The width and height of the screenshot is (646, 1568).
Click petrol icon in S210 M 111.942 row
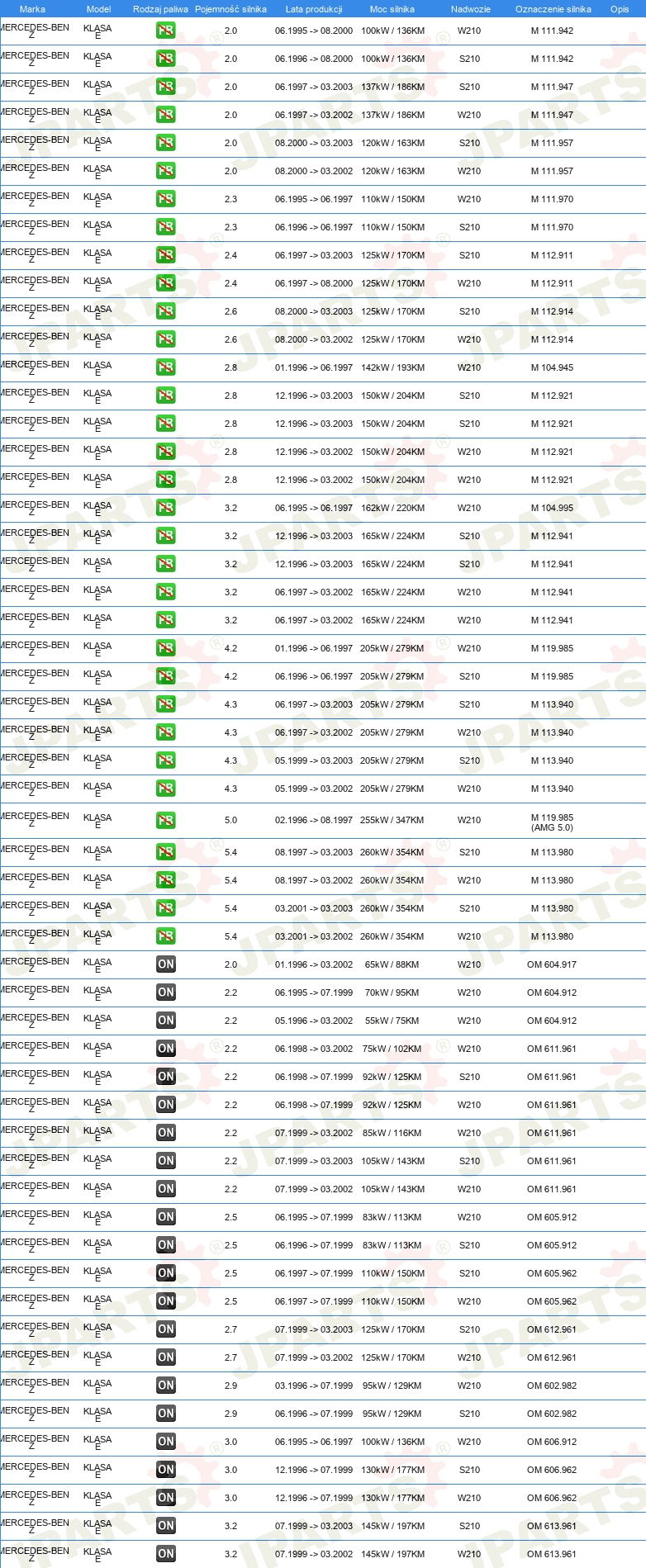166,59
